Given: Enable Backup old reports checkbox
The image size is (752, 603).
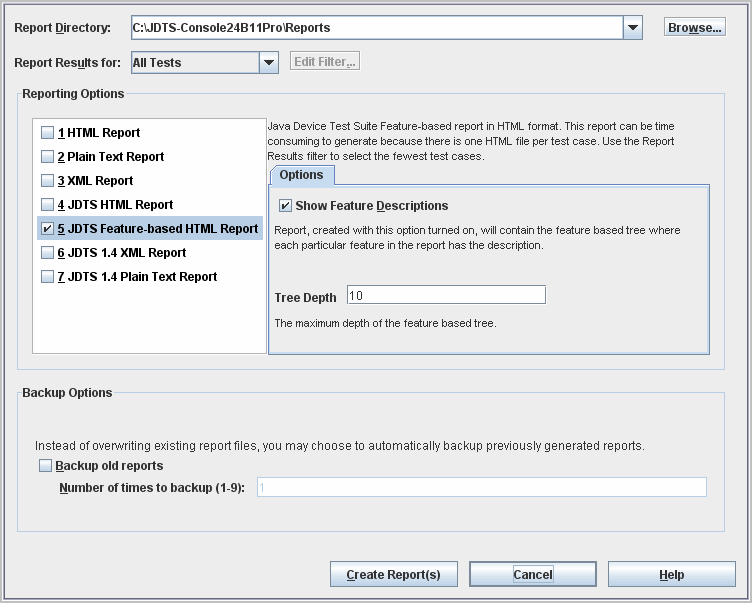Looking at the screenshot, I should [x=46, y=465].
